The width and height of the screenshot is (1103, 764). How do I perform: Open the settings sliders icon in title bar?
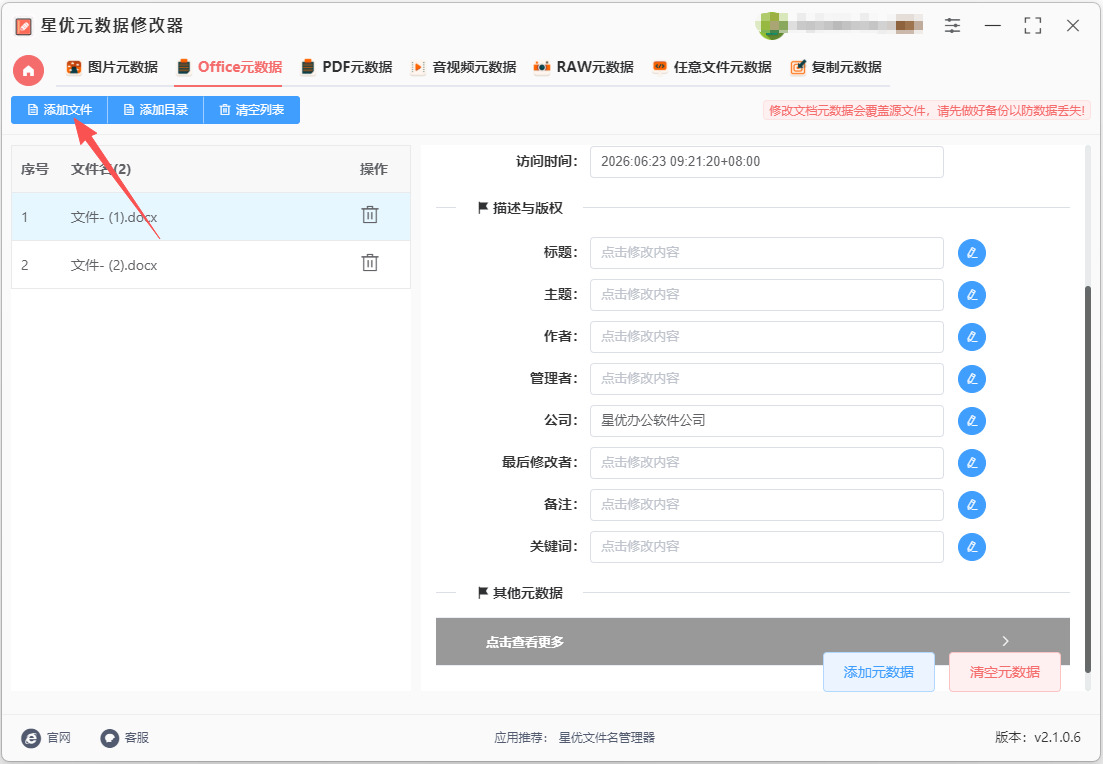(952, 26)
